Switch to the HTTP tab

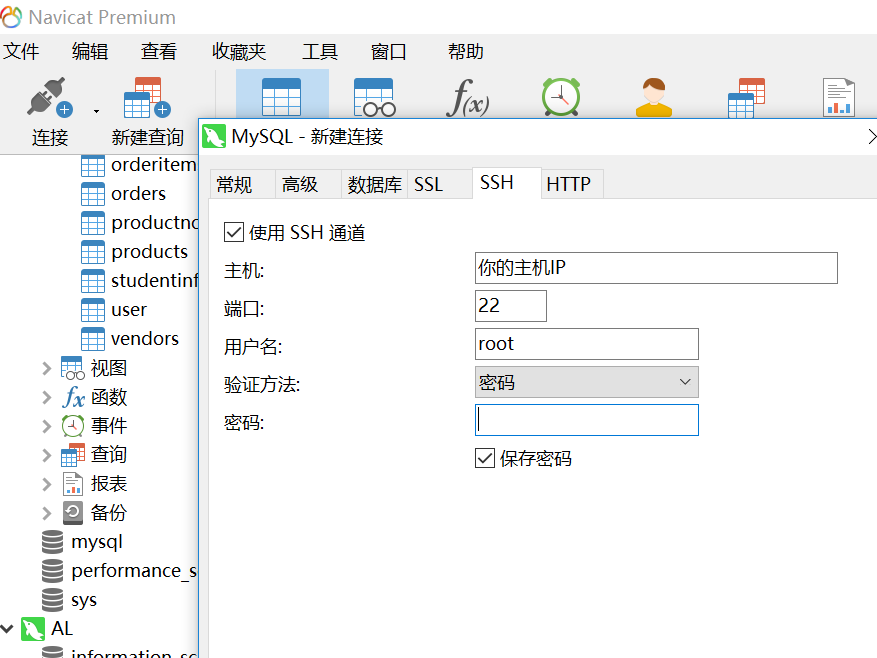pyautogui.click(x=571, y=183)
